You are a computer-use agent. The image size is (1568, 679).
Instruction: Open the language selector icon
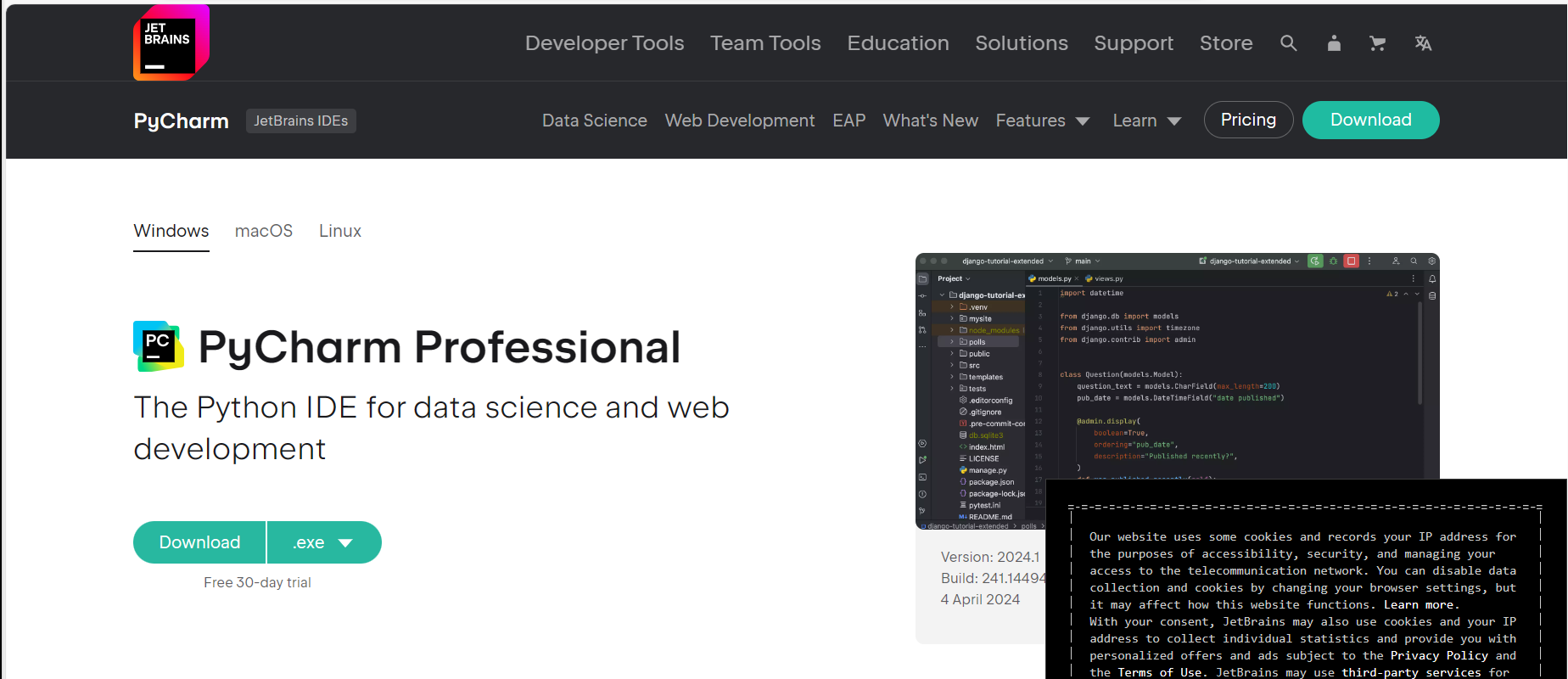[1423, 43]
